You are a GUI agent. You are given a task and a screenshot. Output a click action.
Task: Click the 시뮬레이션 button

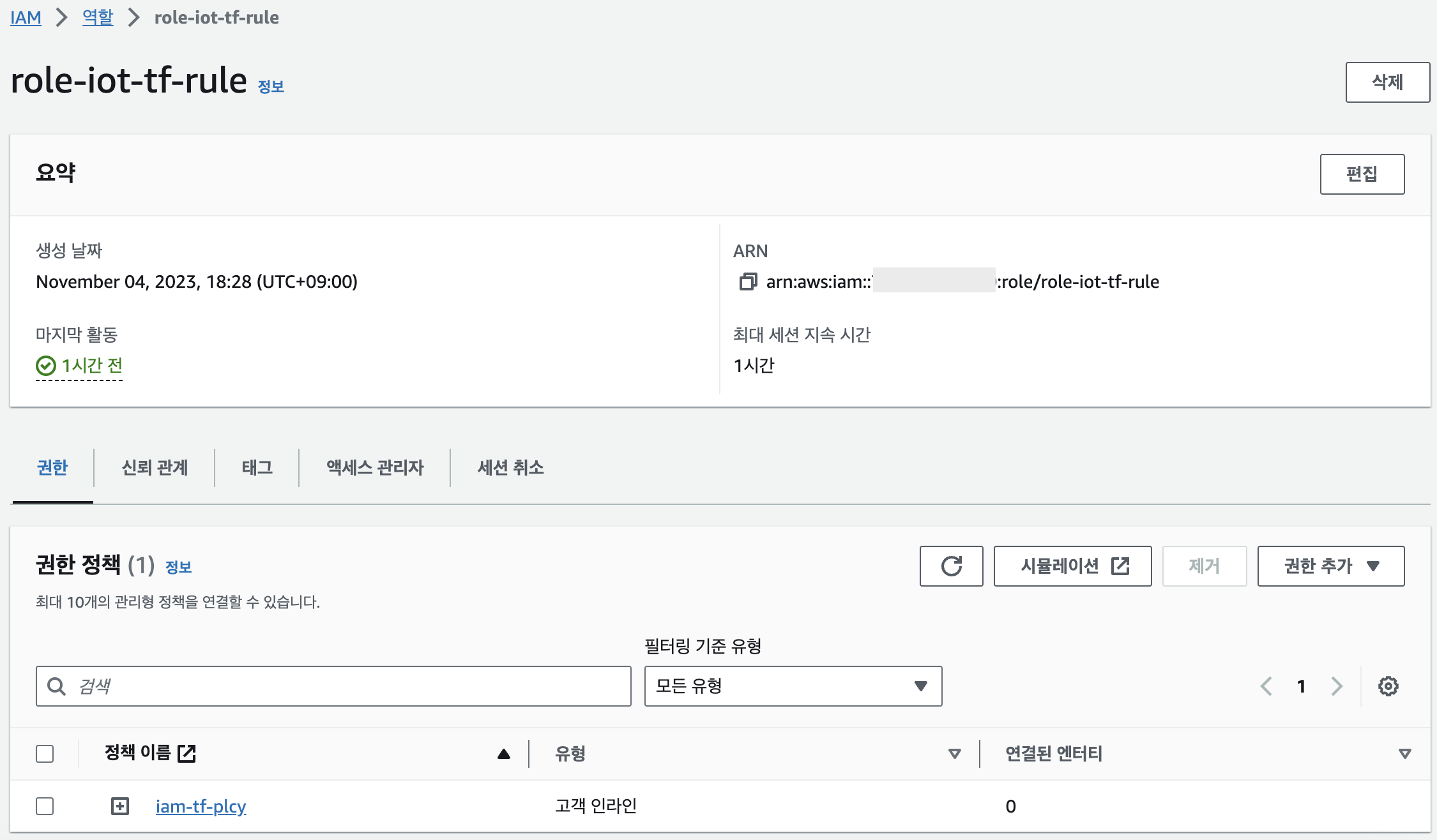(1072, 566)
